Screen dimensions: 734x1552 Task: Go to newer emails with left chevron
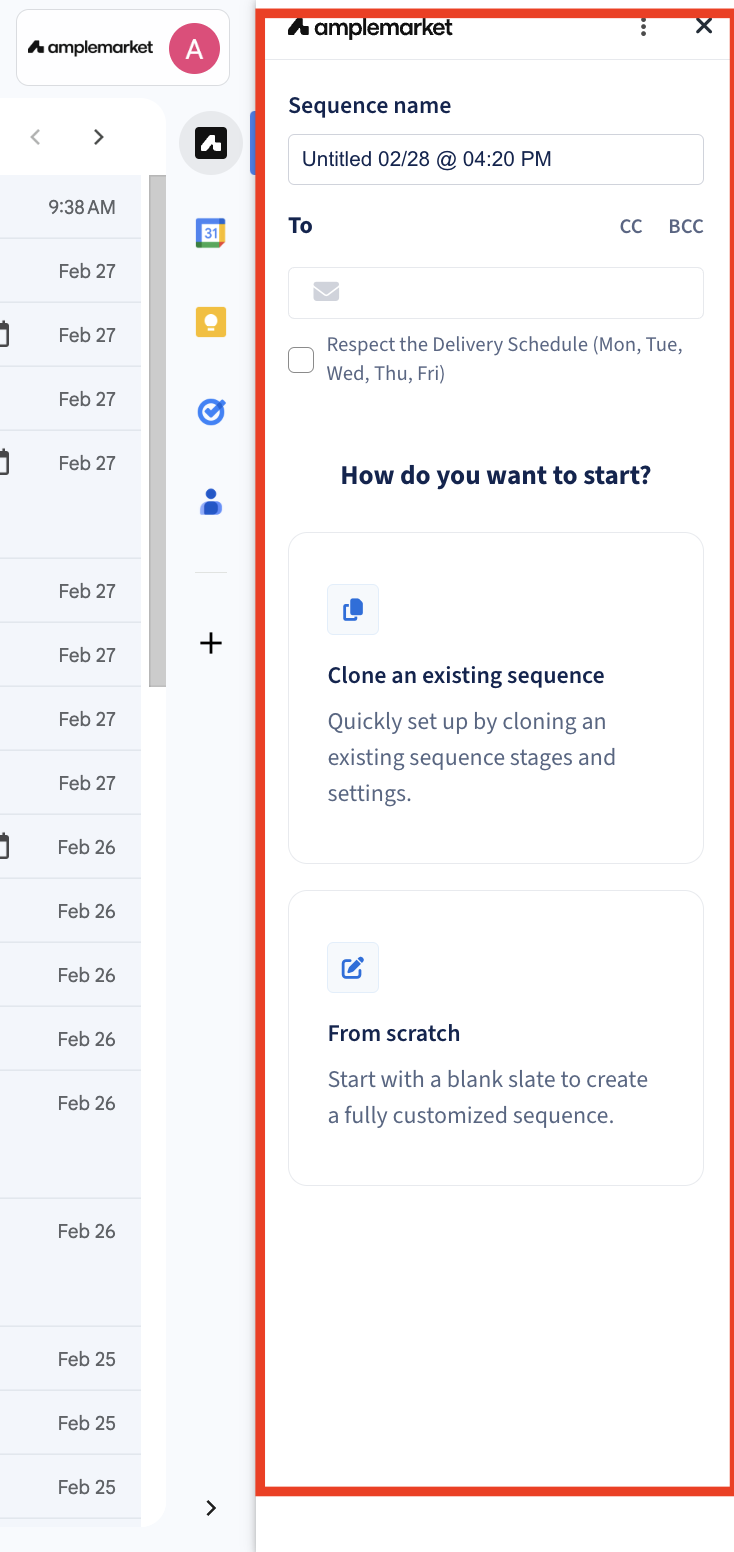36,137
